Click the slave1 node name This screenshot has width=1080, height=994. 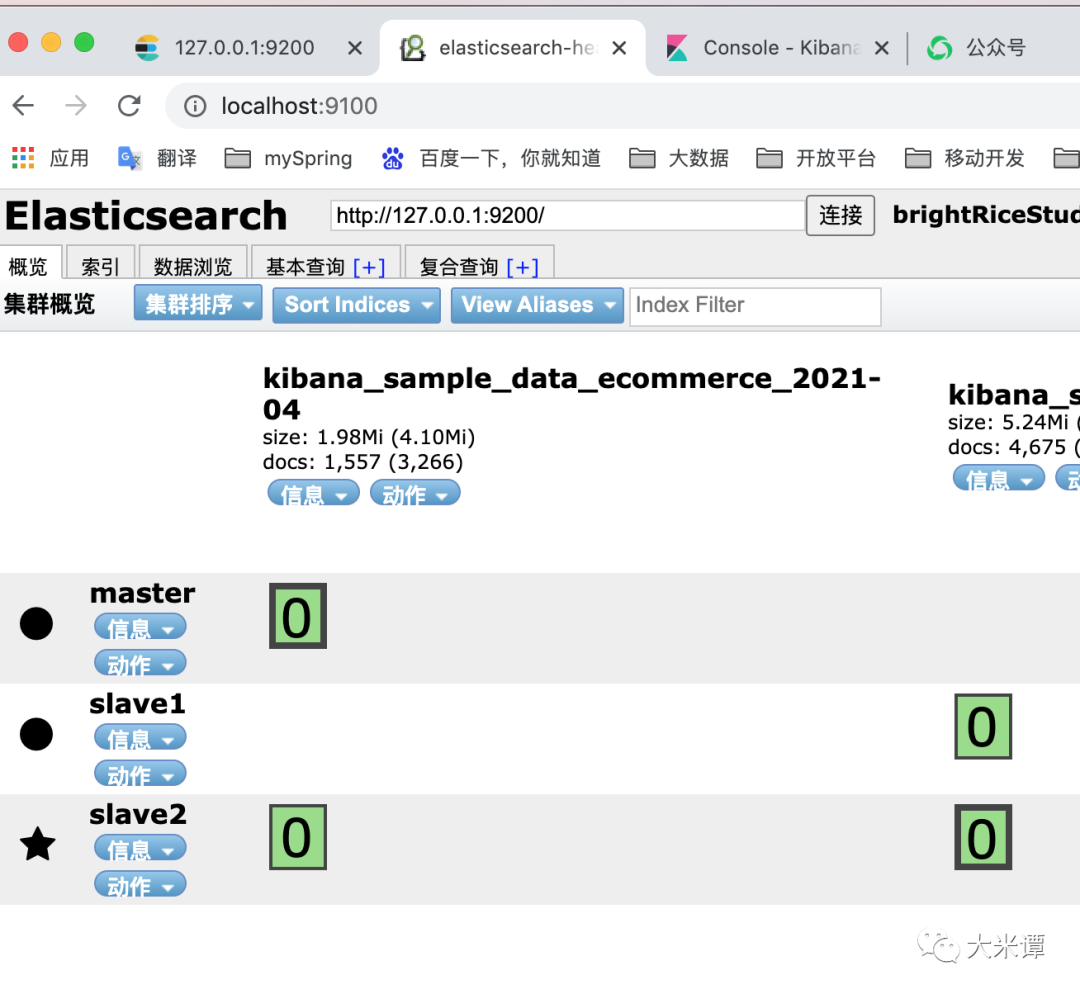click(138, 704)
